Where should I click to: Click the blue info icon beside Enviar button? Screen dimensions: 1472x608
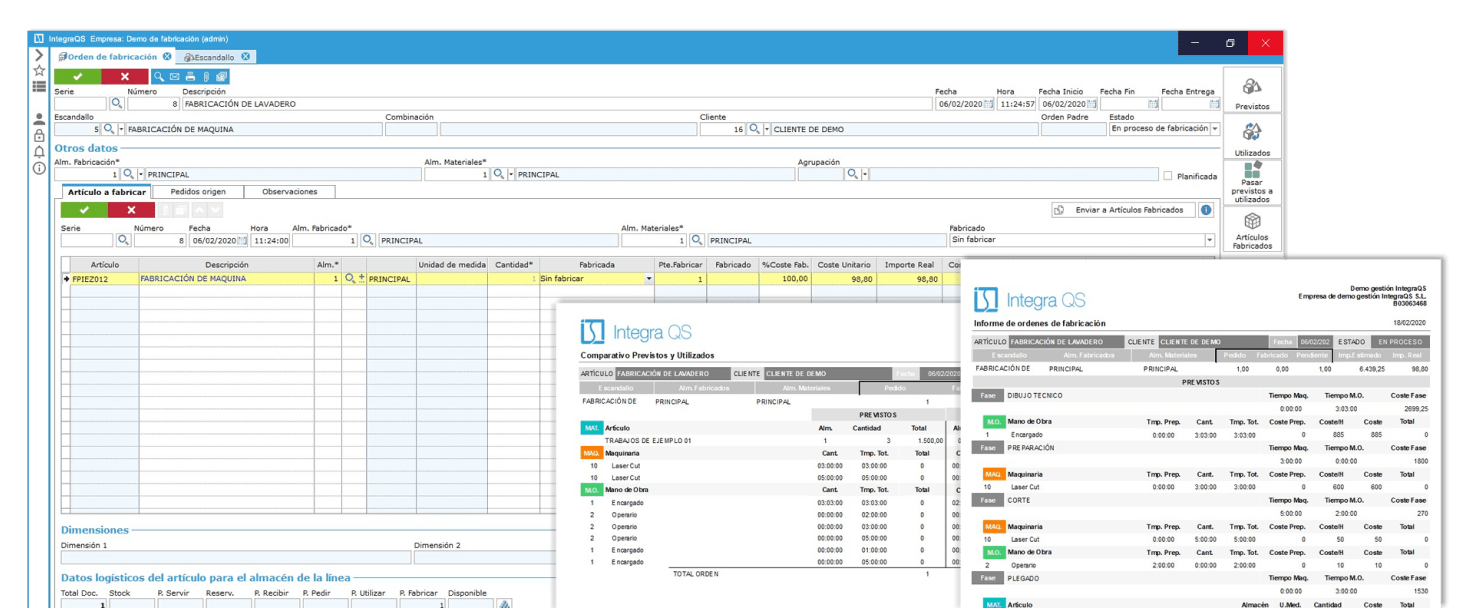[1206, 210]
